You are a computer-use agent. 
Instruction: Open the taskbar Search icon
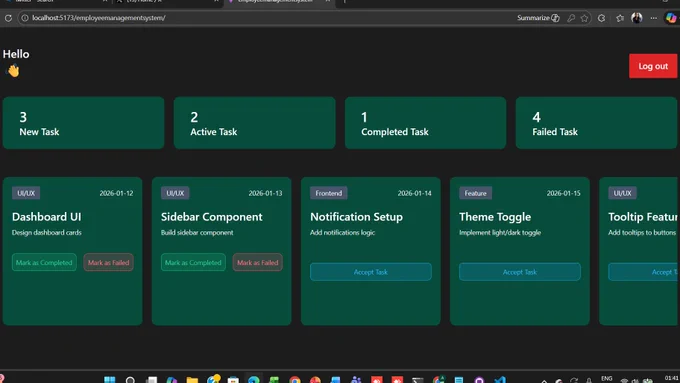(130, 380)
